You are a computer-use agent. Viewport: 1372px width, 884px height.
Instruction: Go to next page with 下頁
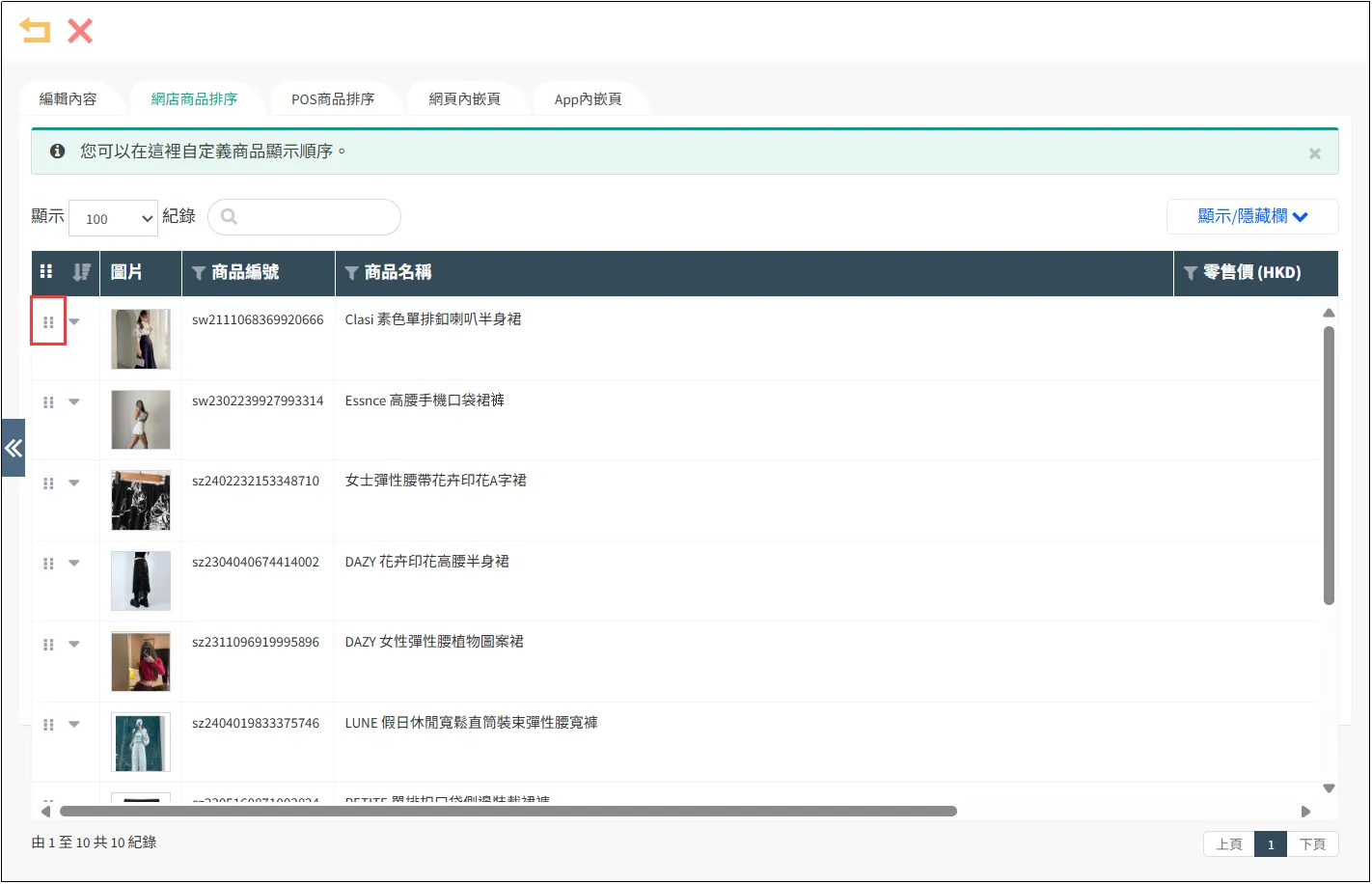pyautogui.click(x=1312, y=844)
